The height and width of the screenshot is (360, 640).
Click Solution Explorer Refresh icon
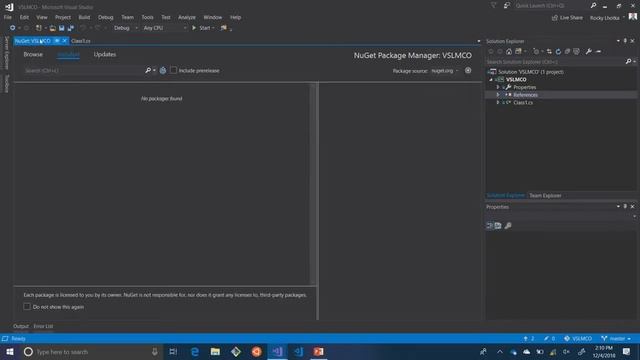[x=558, y=51]
